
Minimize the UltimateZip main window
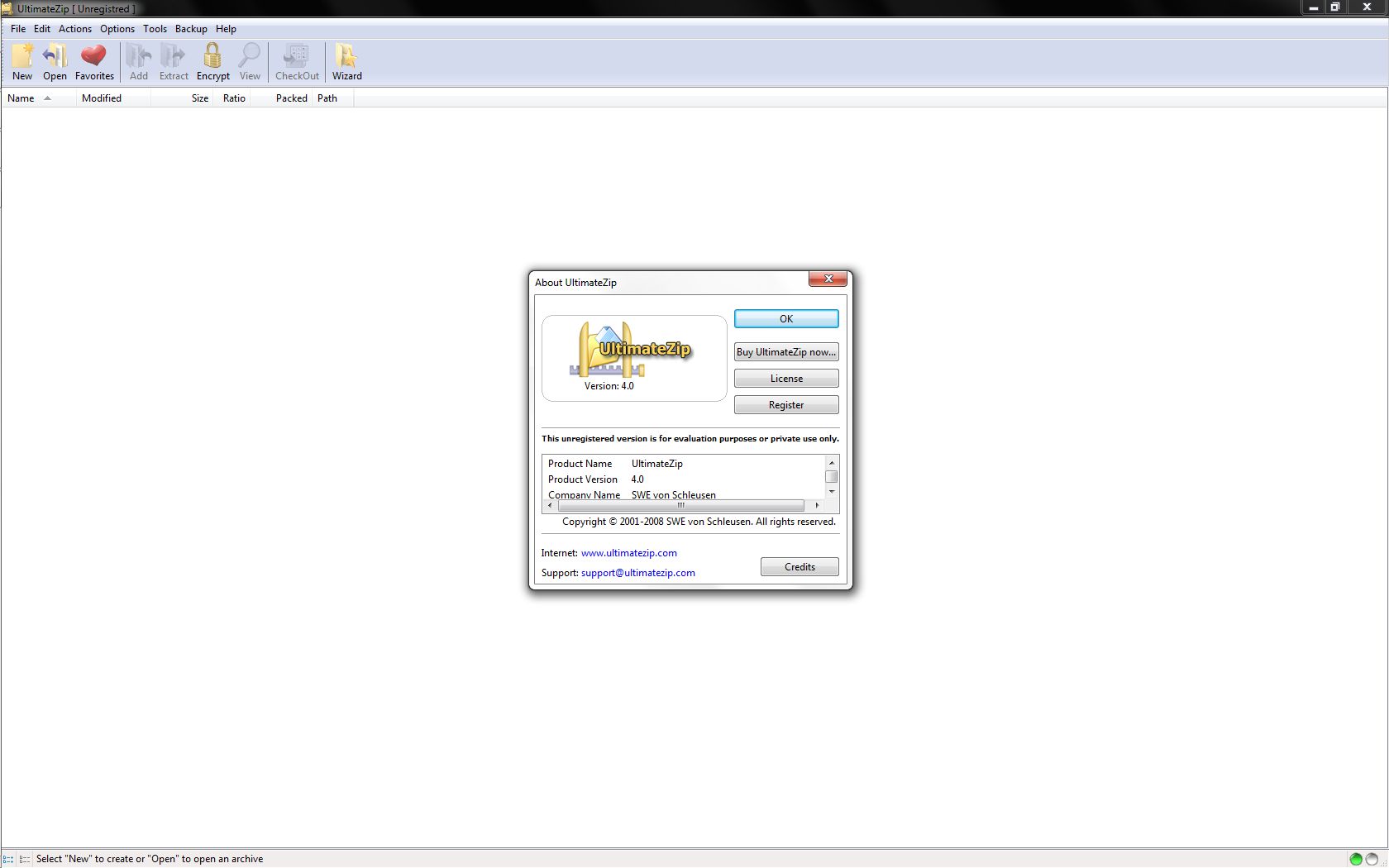(1313, 7)
